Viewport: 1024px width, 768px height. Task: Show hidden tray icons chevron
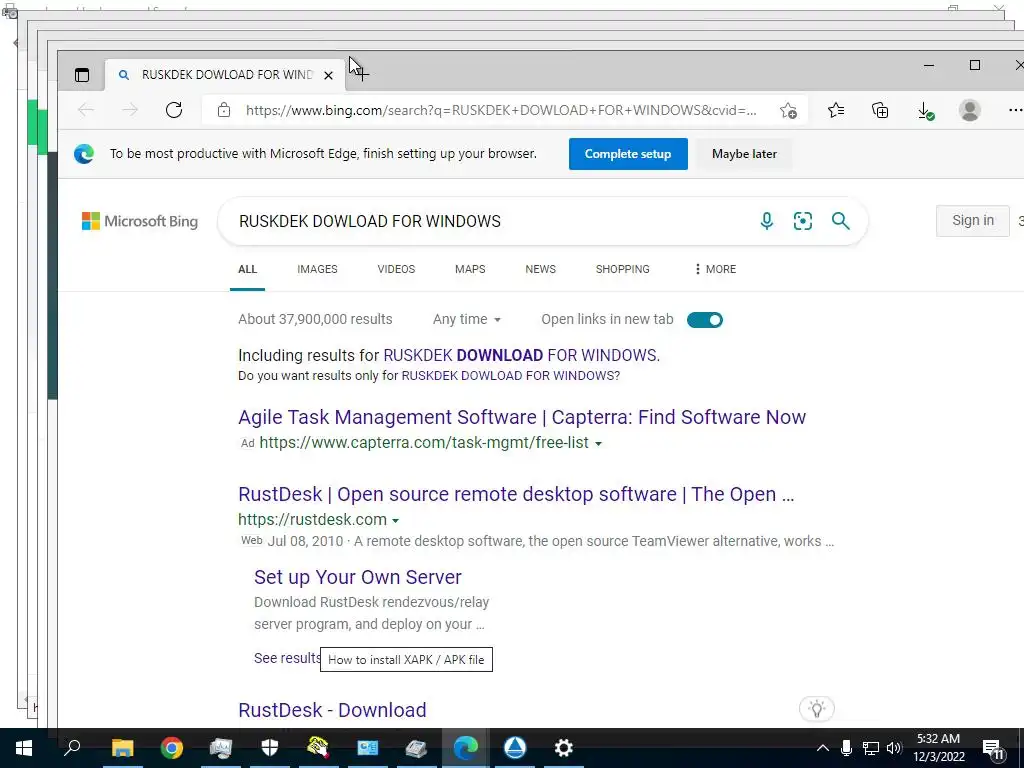coord(822,748)
